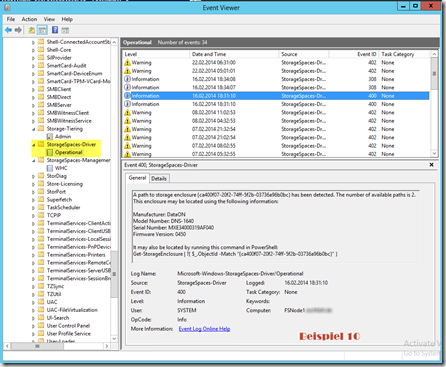Click the Help toolbar icon
Image resolution: width=446 pixels, height=367 pixels.
pos(55,30)
